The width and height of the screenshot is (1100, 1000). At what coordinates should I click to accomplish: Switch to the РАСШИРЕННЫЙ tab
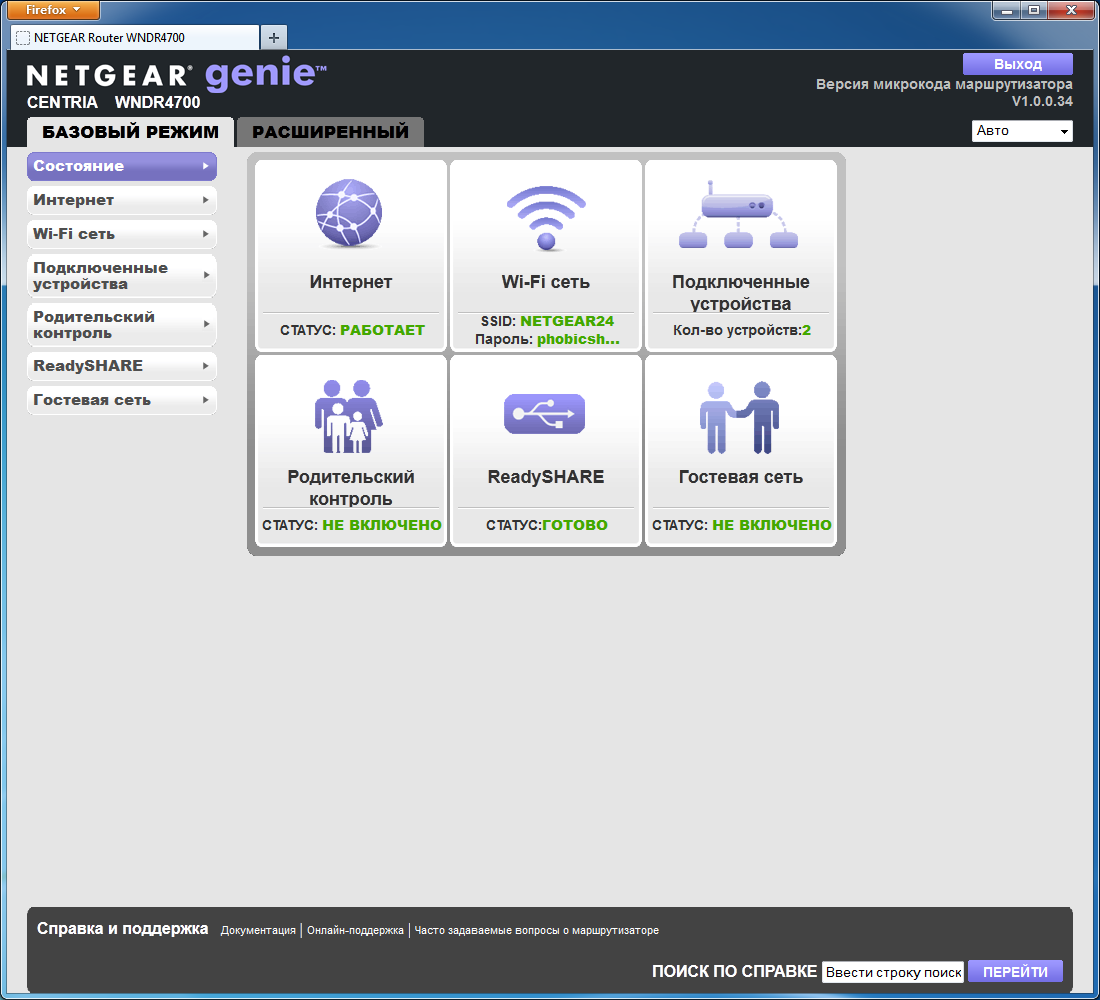click(x=330, y=132)
